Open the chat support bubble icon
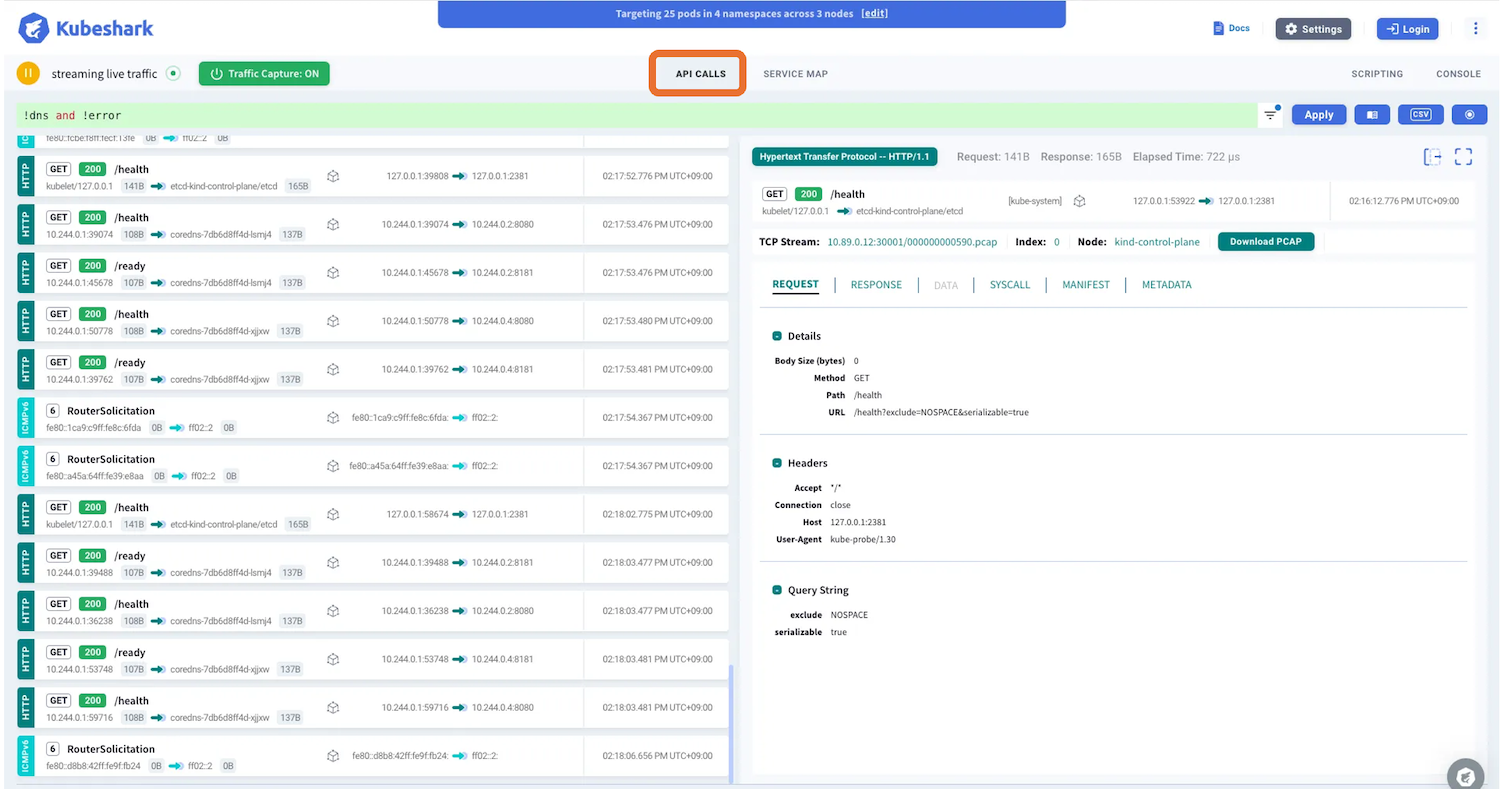Viewport: 1500px width, 789px height. 1465,775
